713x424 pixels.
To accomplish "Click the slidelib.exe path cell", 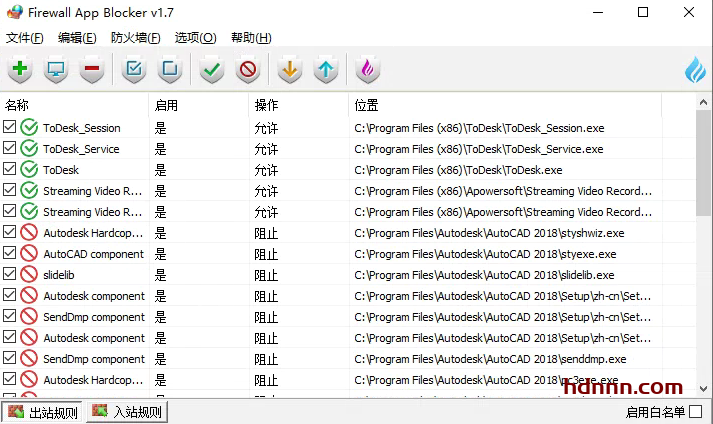I will [484, 275].
